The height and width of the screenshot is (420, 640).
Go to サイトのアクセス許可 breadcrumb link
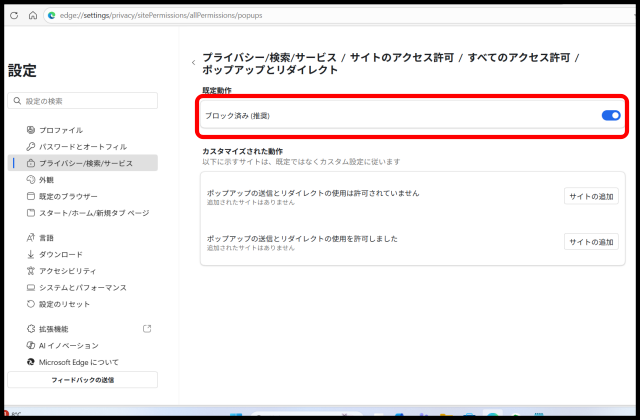(x=402, y=58)
